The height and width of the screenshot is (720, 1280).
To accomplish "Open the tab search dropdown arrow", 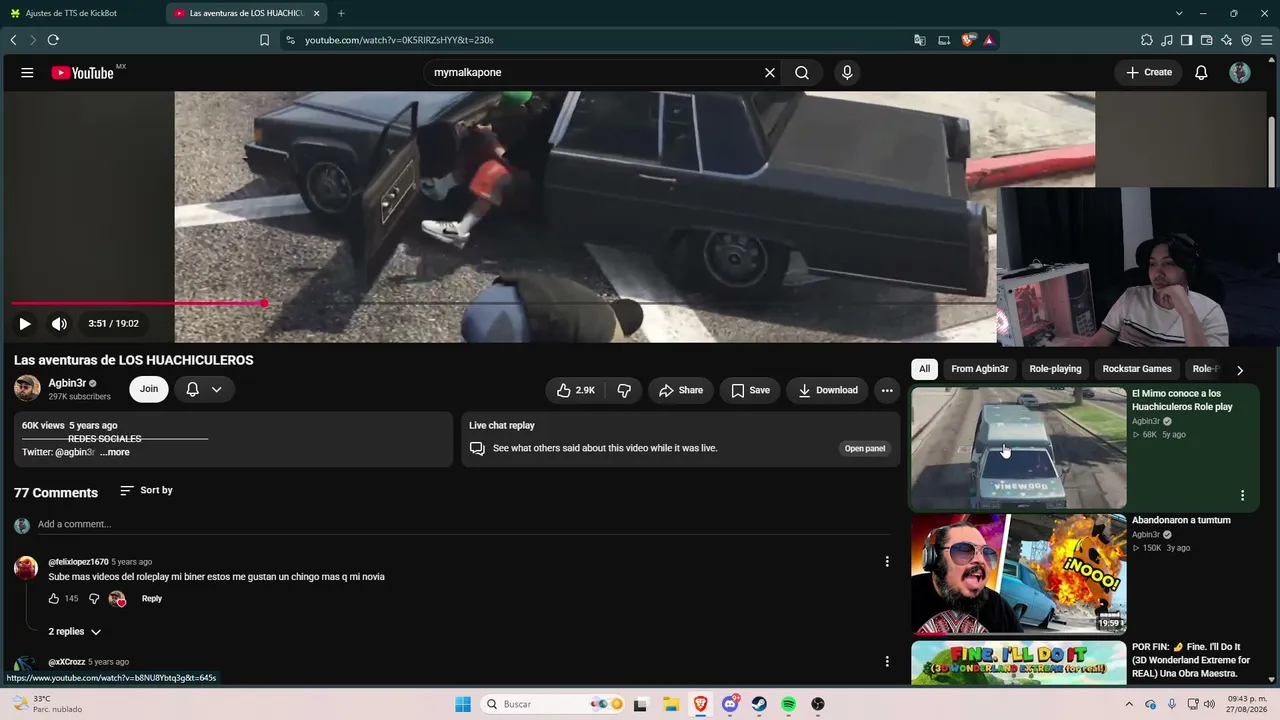I will 1179,13.
